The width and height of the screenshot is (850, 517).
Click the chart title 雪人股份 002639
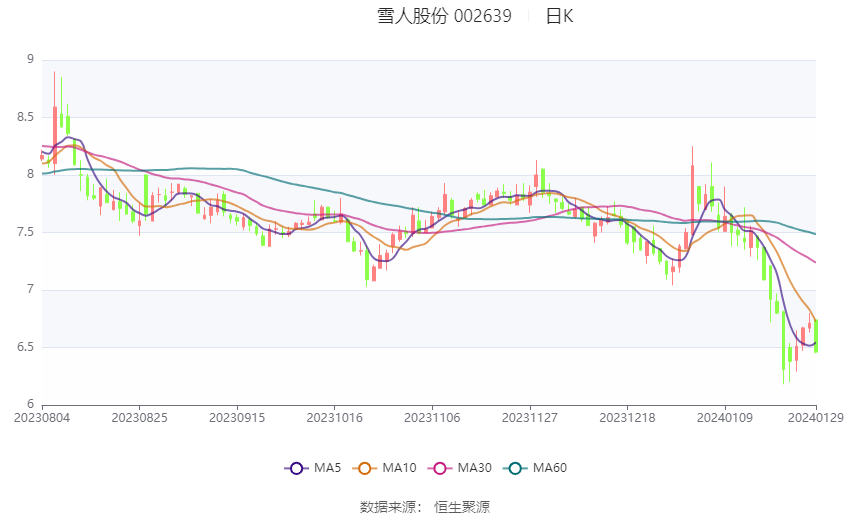tap(444, 16)
